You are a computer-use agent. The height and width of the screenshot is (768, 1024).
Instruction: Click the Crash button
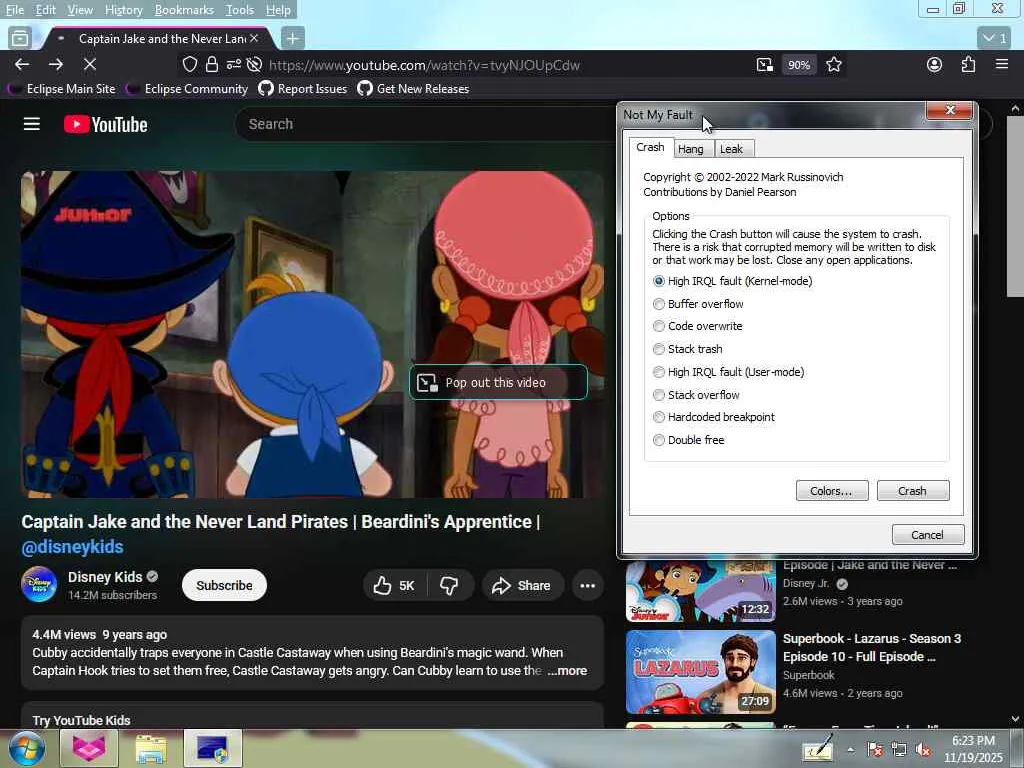(x=913, y=490)
